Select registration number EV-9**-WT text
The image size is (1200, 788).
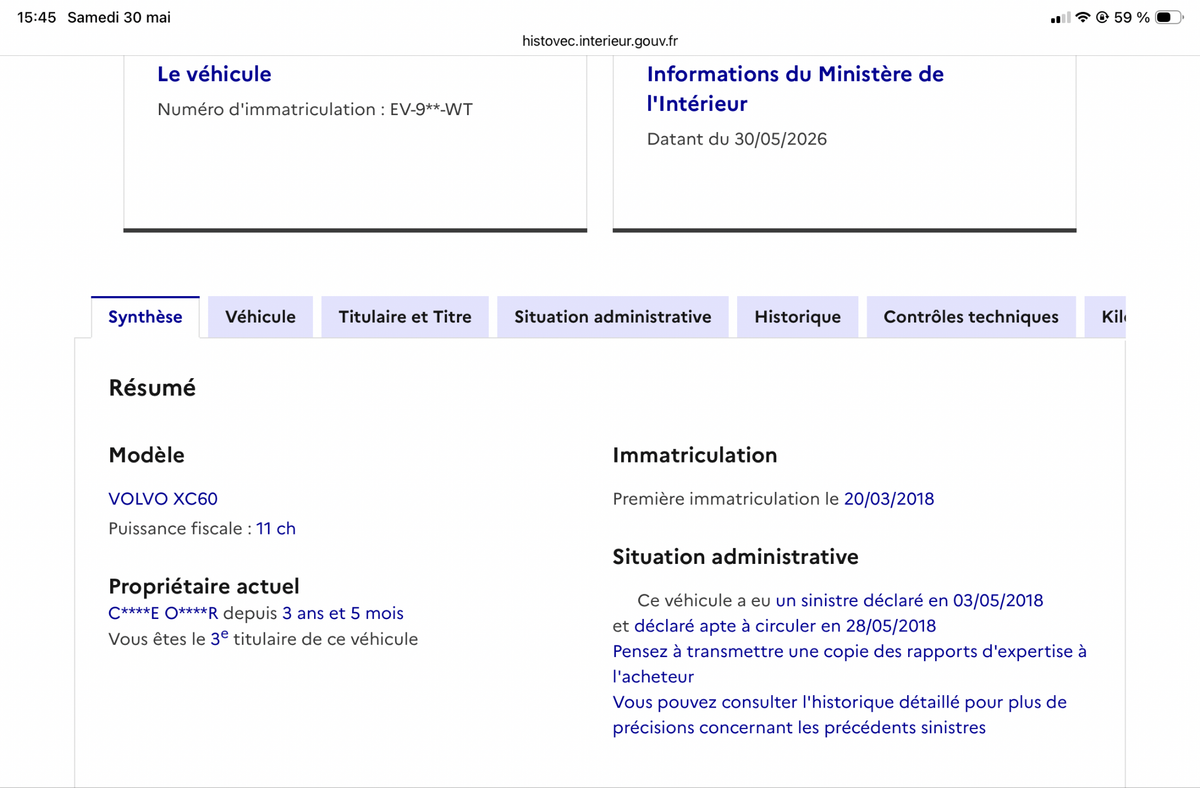[431, 109]
